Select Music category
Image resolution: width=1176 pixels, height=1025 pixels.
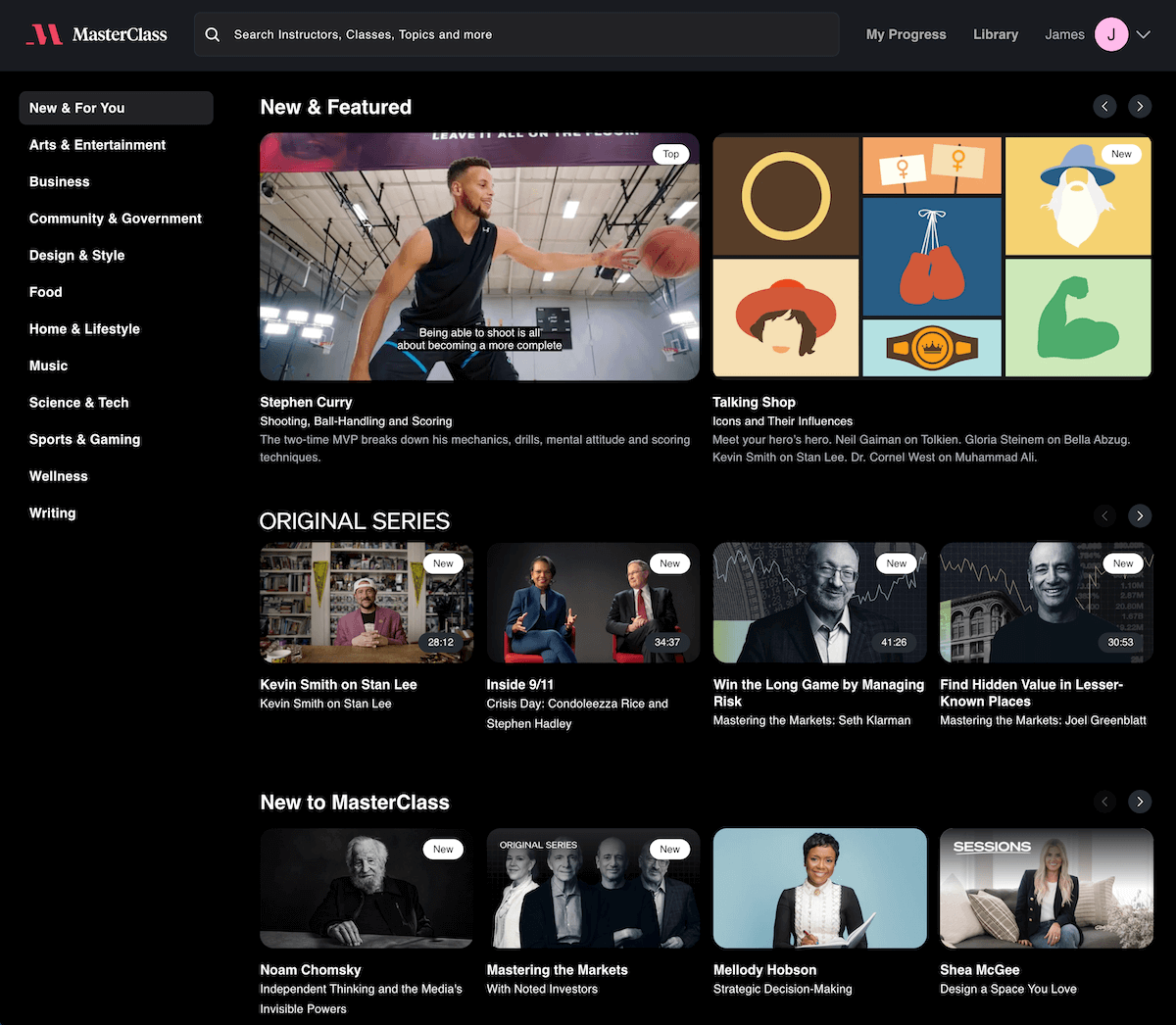pos(48,366)
